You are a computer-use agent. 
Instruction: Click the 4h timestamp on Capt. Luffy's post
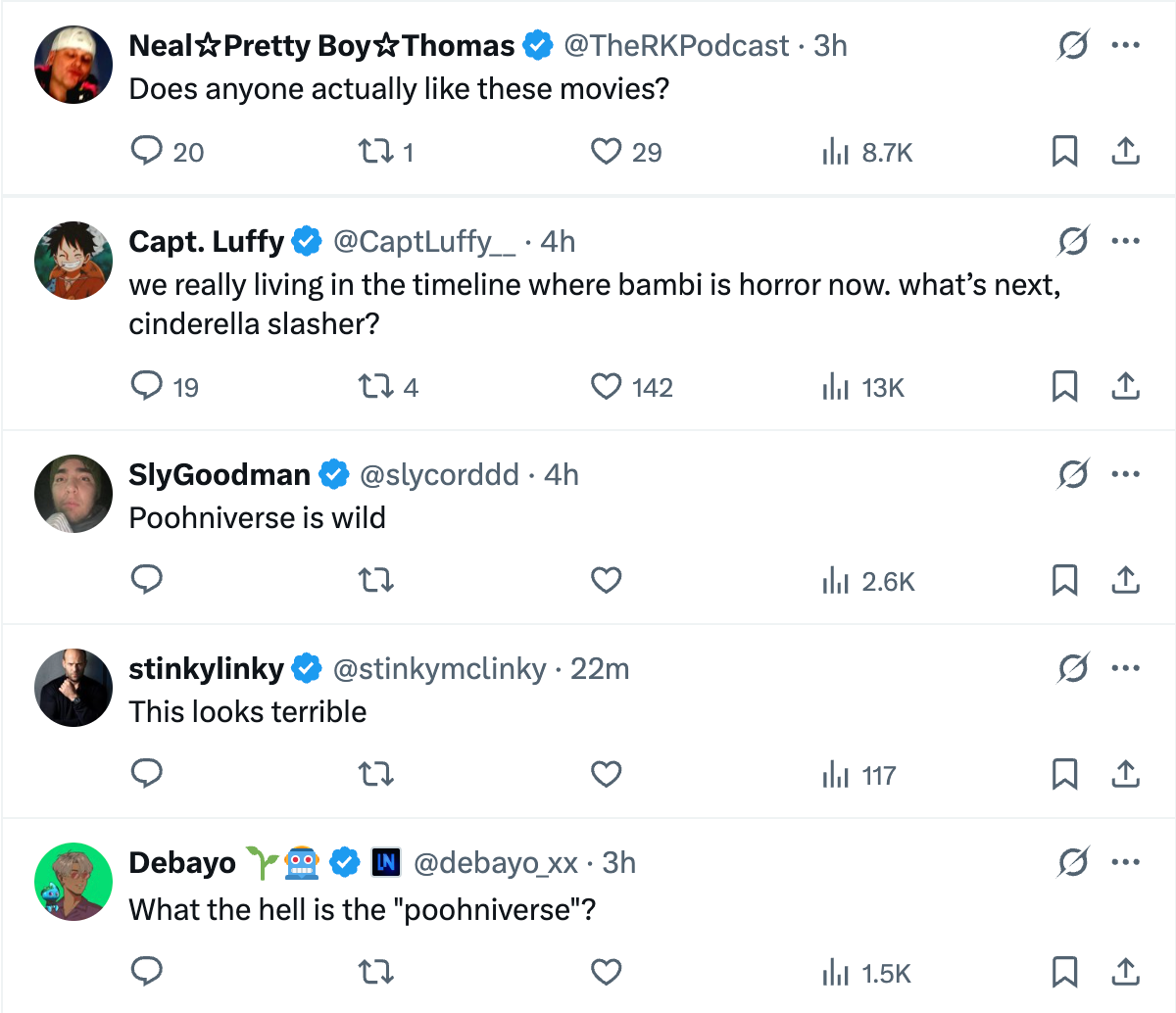[554, 241]
